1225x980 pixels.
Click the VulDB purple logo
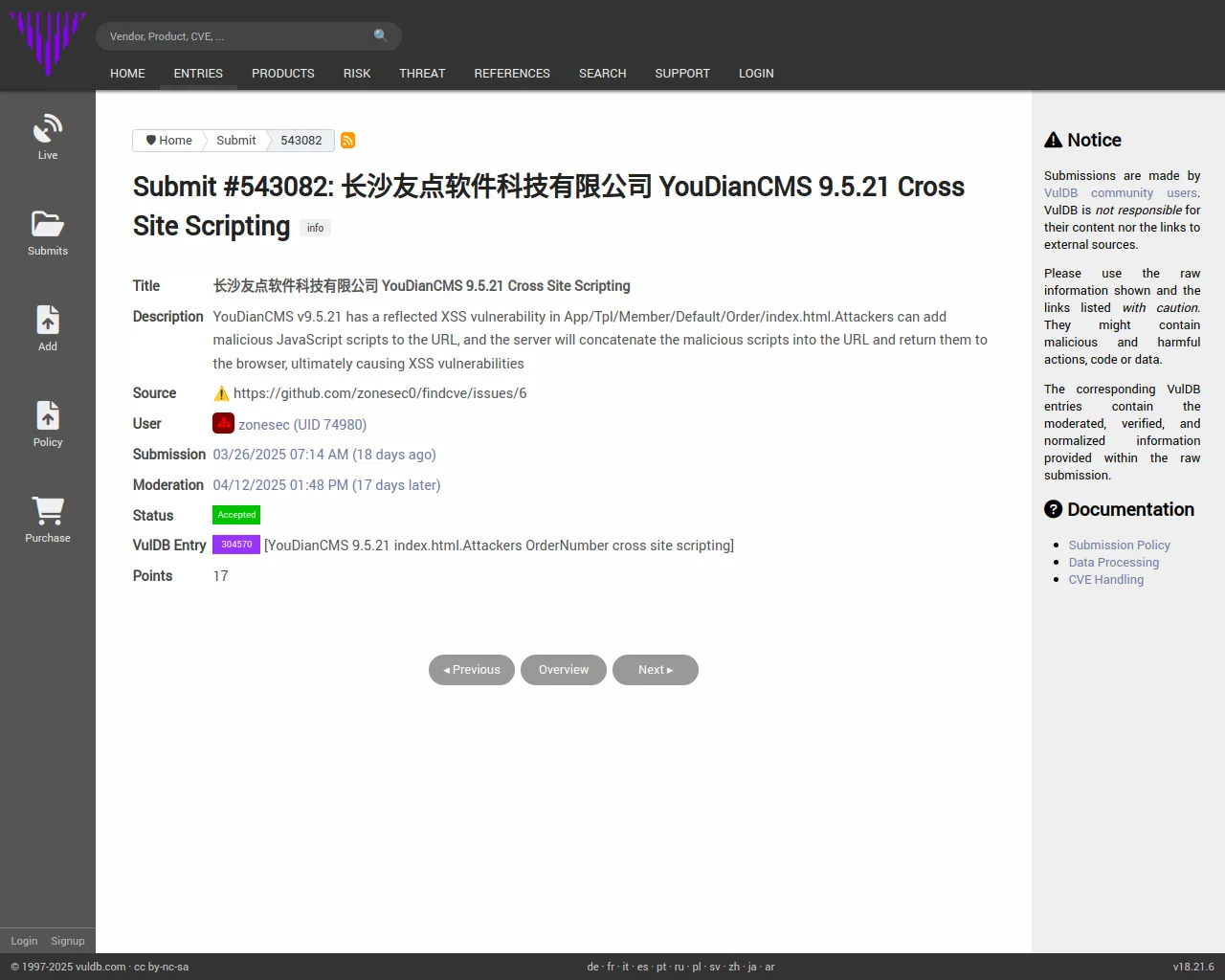click(x=47, y=43)
